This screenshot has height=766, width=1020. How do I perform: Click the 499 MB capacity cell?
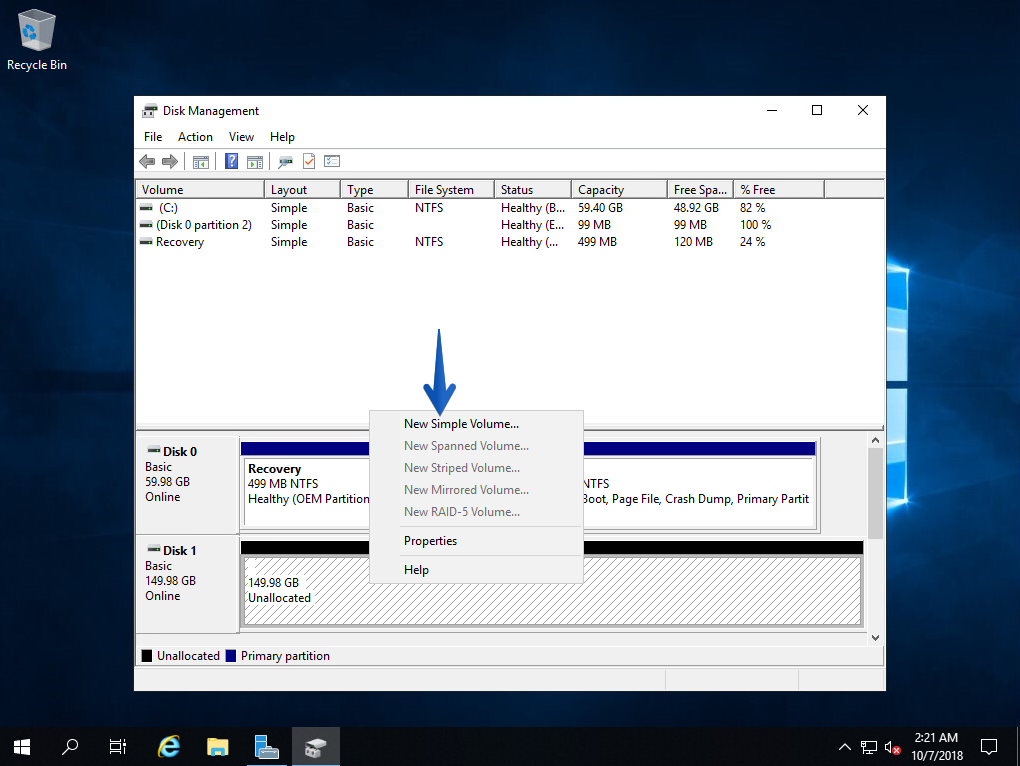(597, 241)
